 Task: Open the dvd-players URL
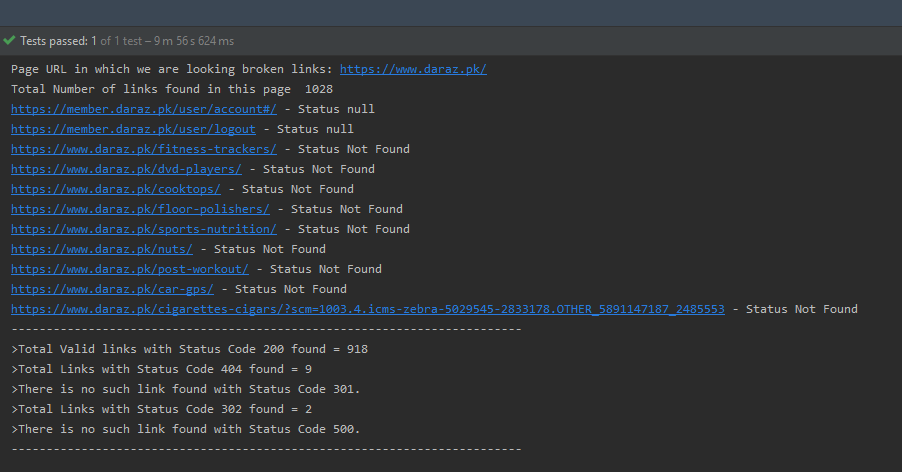coord(126,169)
